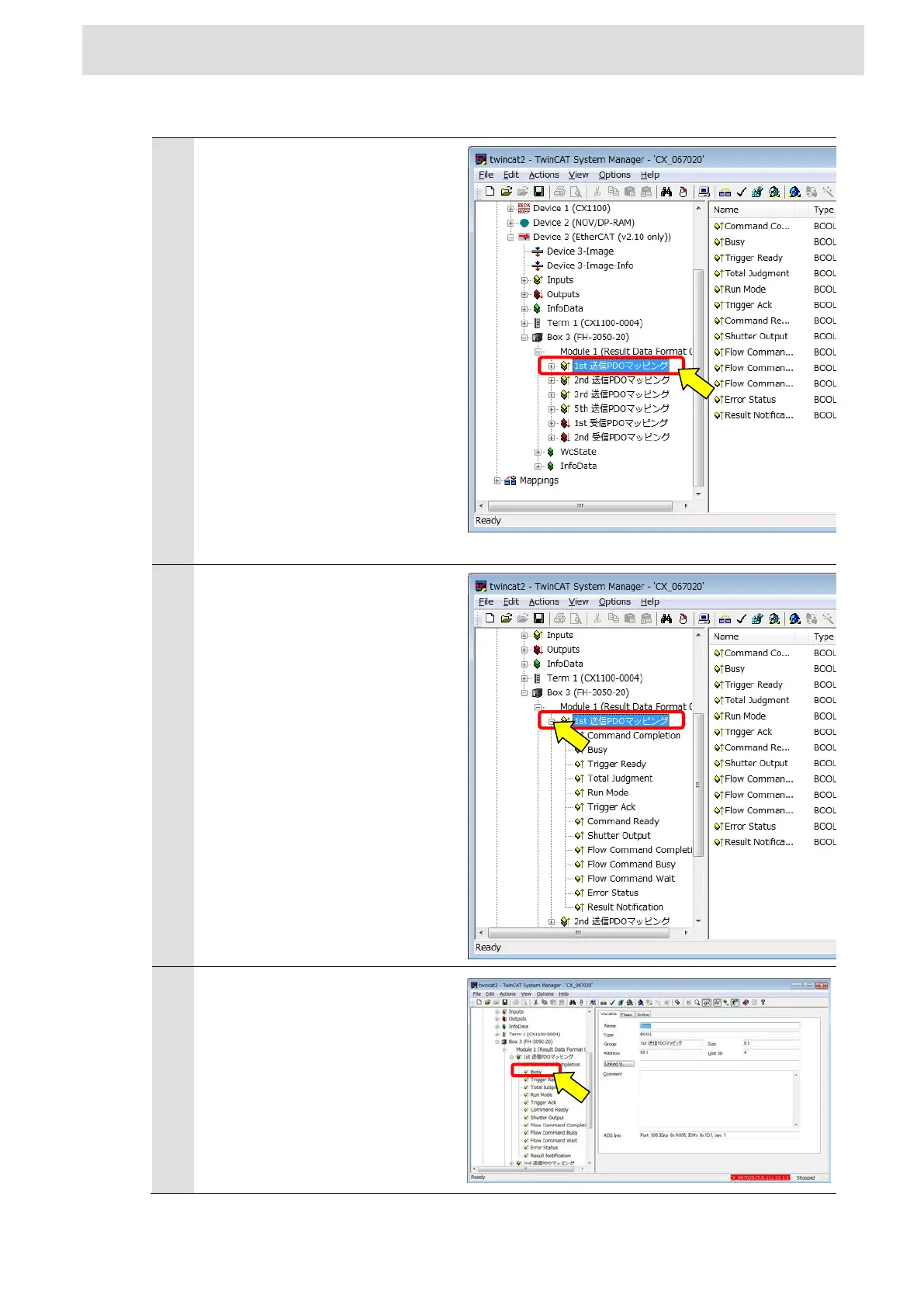The image size is (924, 1307).
Task: Click scroll-down arrow of top screenshot tree
Action: (x=698, y=494)
